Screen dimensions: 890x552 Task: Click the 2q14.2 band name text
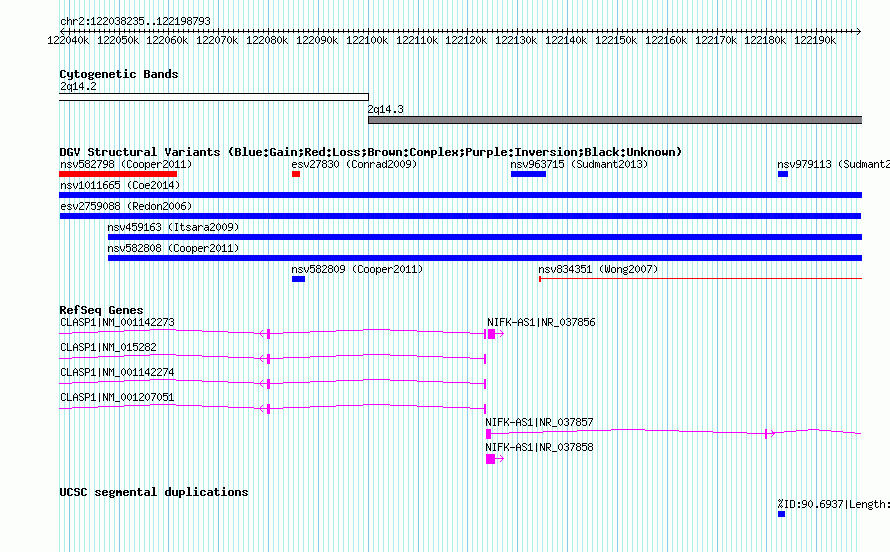78,86
